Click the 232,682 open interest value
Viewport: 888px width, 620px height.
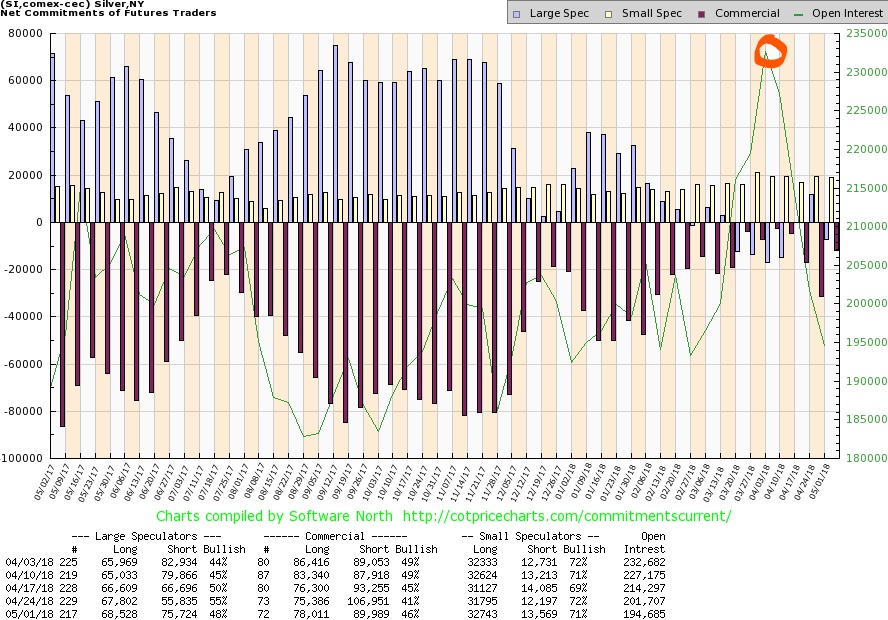click(654, 564)
